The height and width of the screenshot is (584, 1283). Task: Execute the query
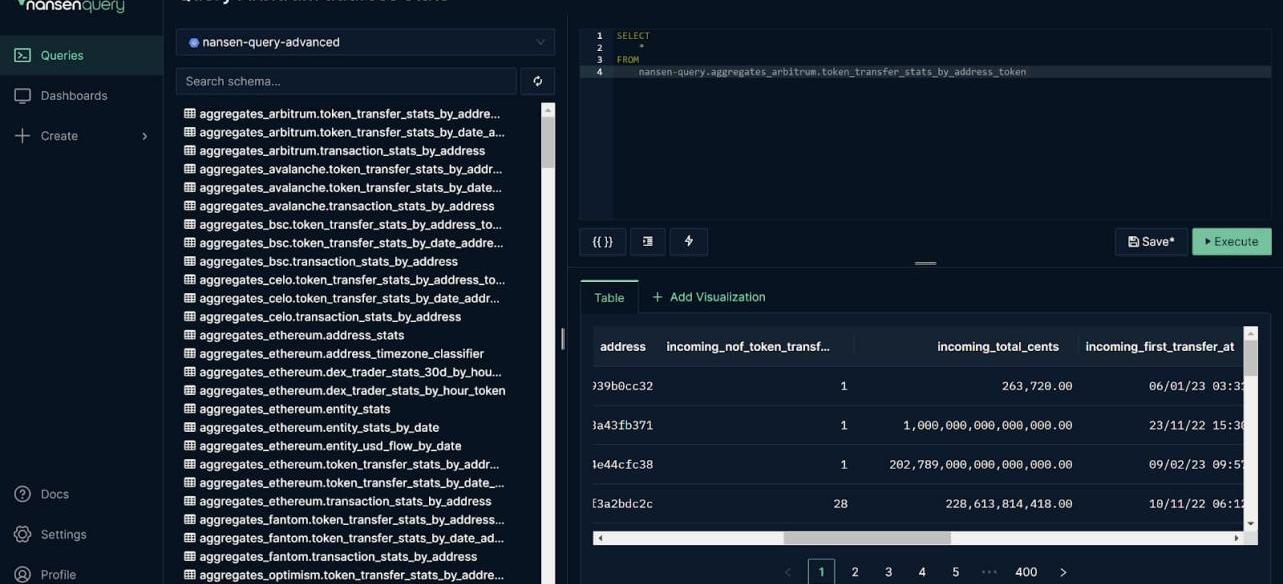1232,241
